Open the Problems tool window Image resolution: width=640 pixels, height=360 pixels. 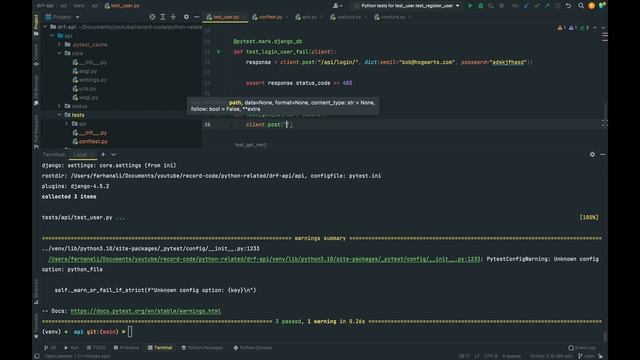click(x=127, y=348)
